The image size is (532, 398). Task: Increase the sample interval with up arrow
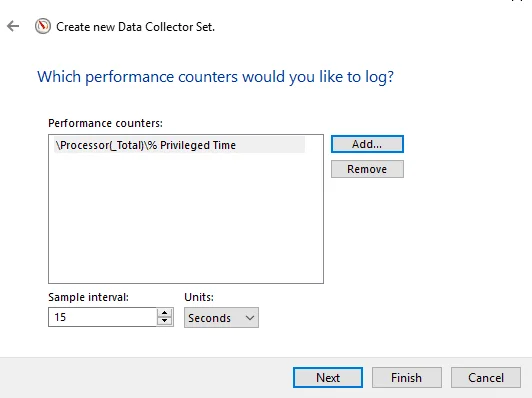click(x=165, y=313)
